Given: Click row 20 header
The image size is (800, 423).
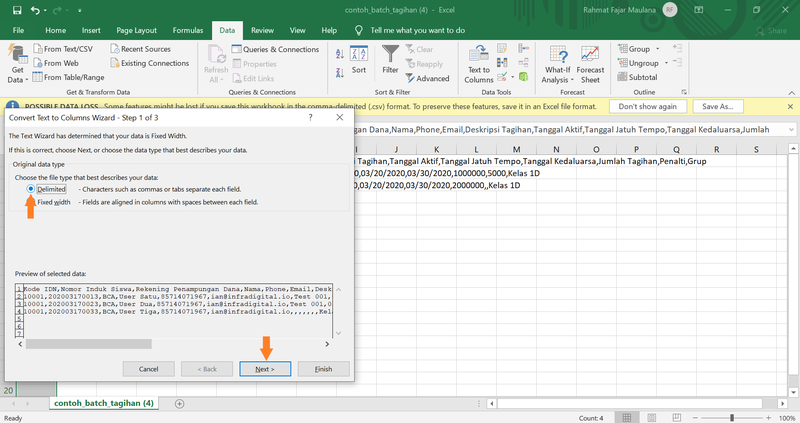Looking at the screenshot, I should (9, 390).
